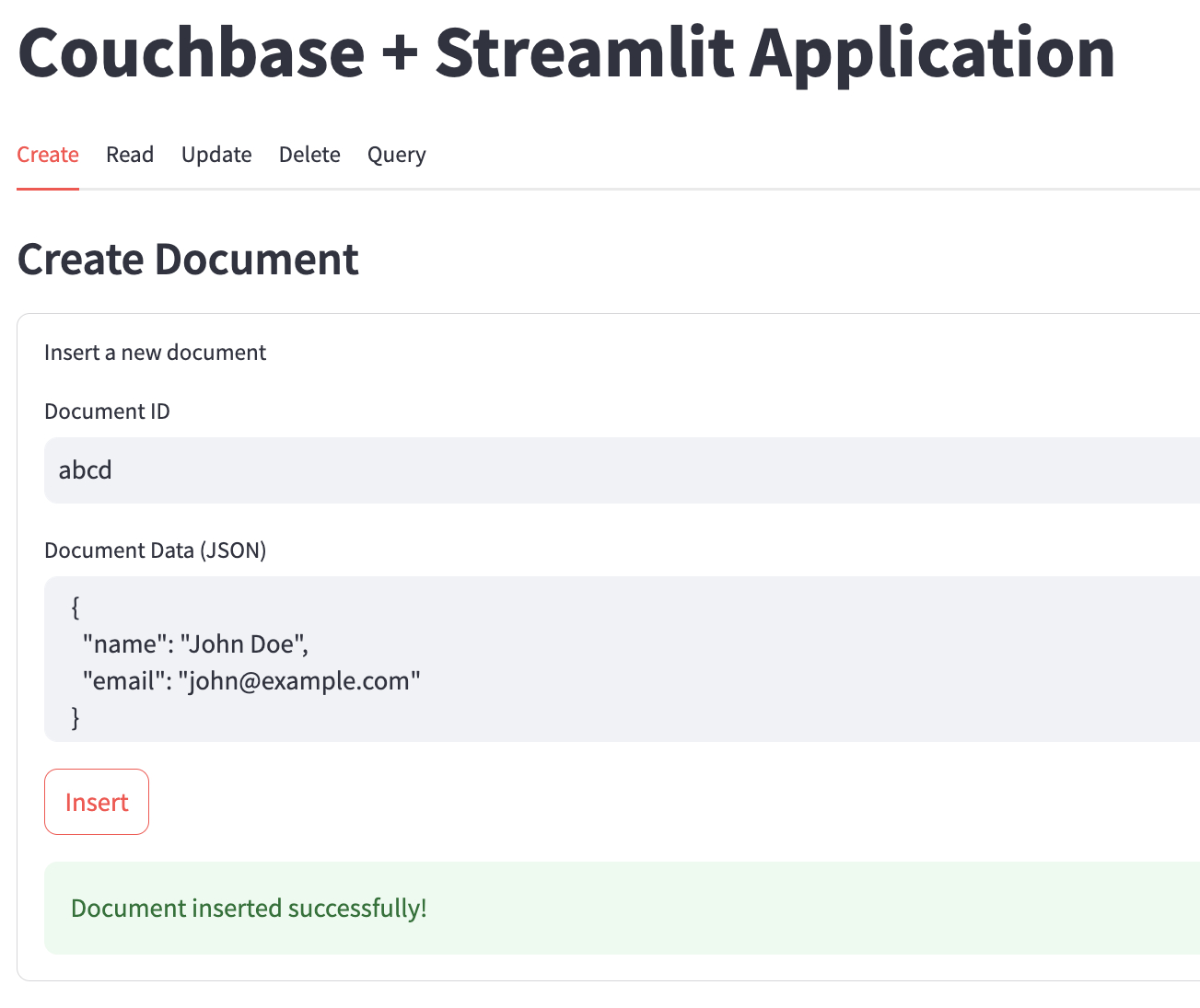Image resolution: width=1200 pixels, height=1008 pixels.
Task: Go to the Delete tab
Action: point(309,155)
